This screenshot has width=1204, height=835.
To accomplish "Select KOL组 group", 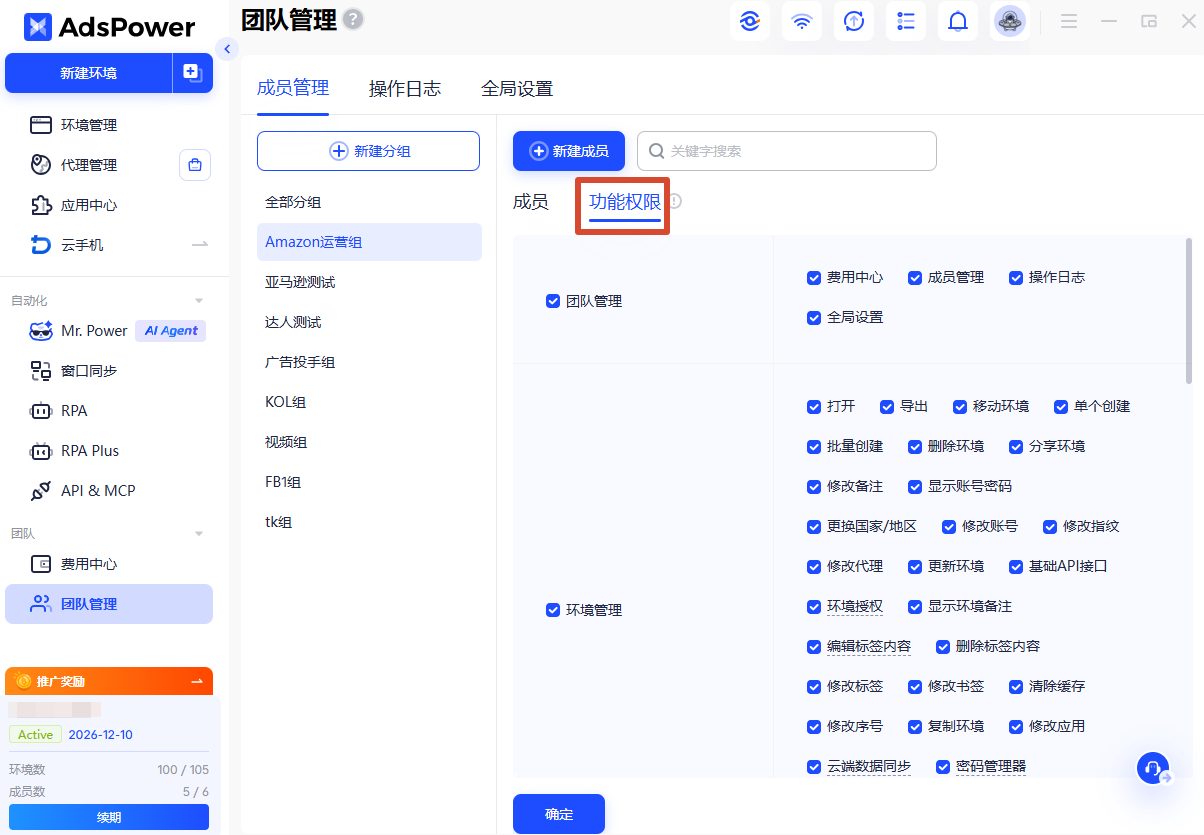I will tap(369, 402).
